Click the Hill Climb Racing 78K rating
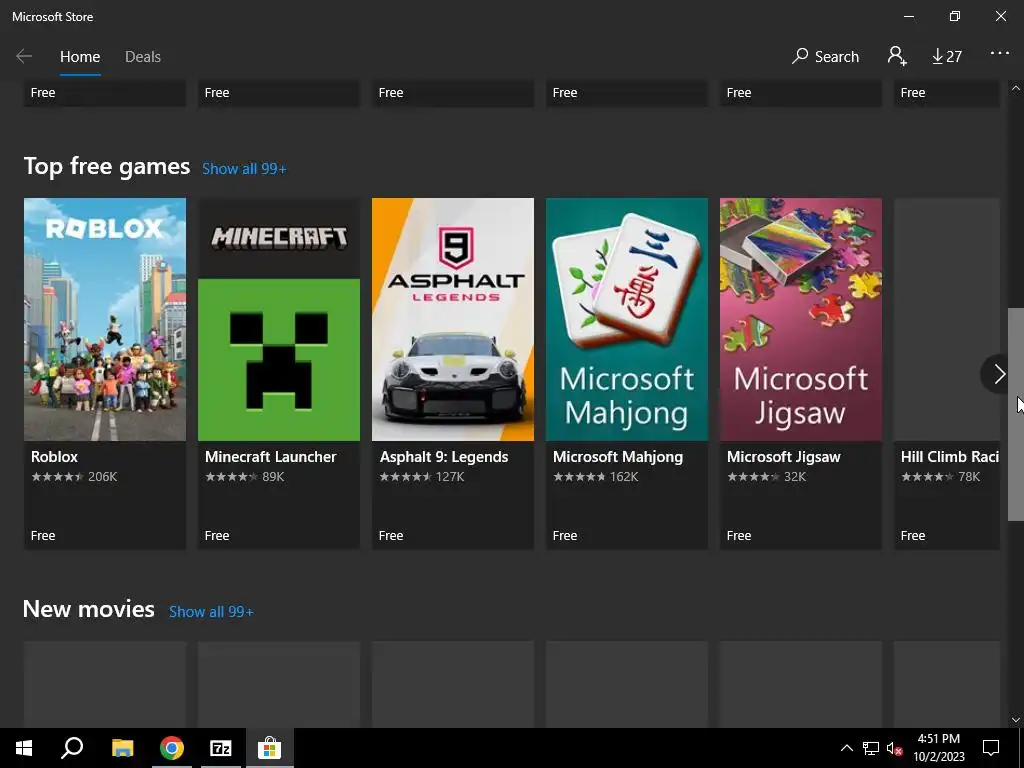 point(940,477)
